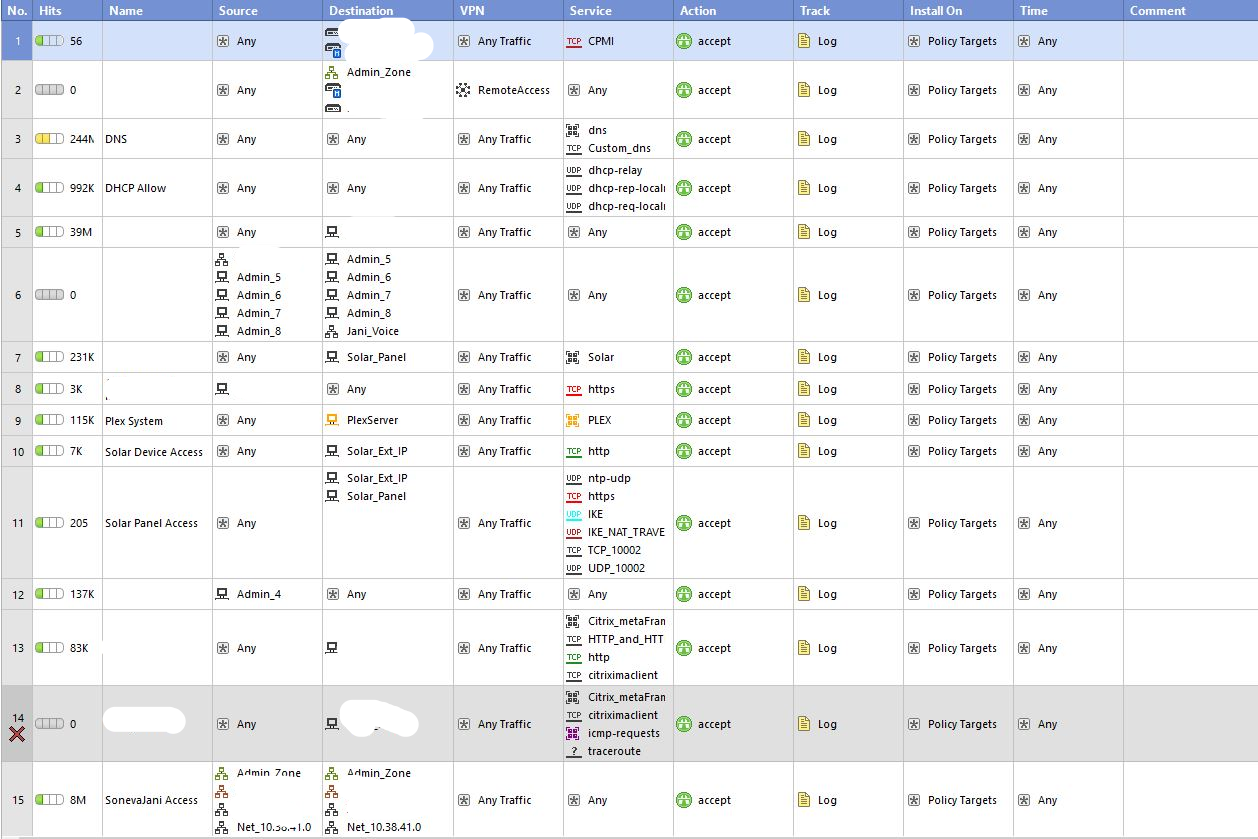The height and width of the screenshot is (839, 1258).
Task: Click the accept icon in rule 9
Action: 684,420
